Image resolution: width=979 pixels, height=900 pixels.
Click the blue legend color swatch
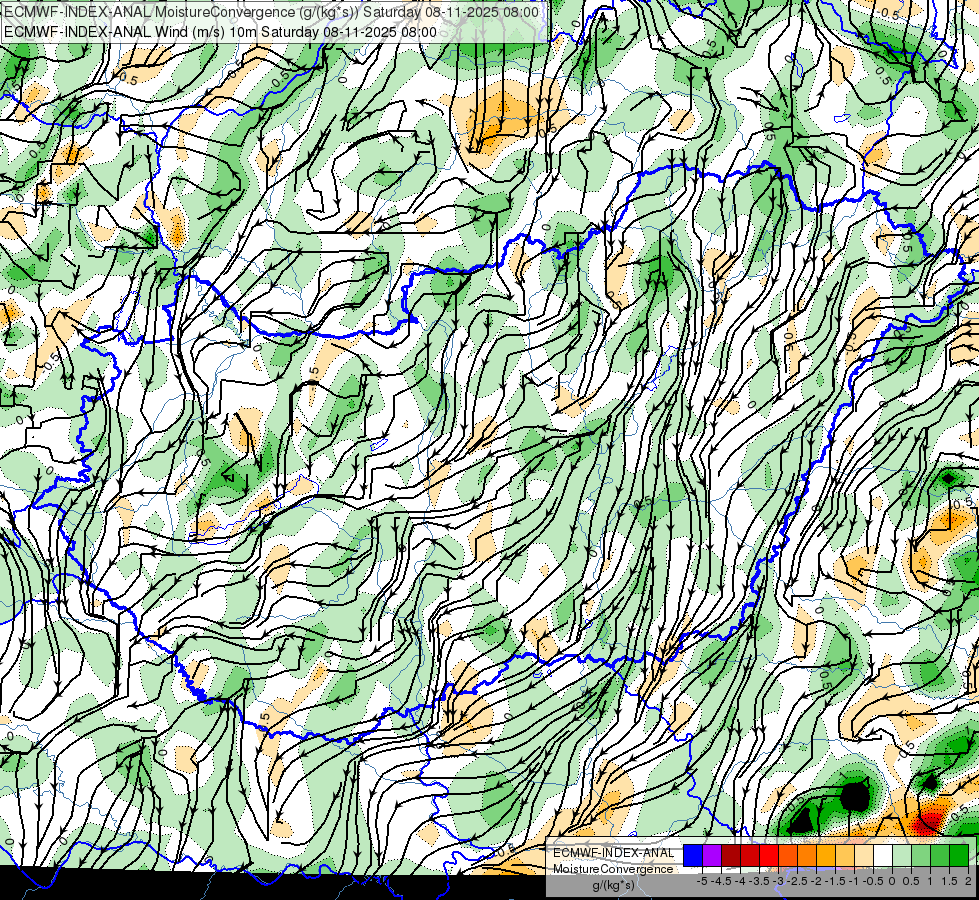(x=692, y=856)
